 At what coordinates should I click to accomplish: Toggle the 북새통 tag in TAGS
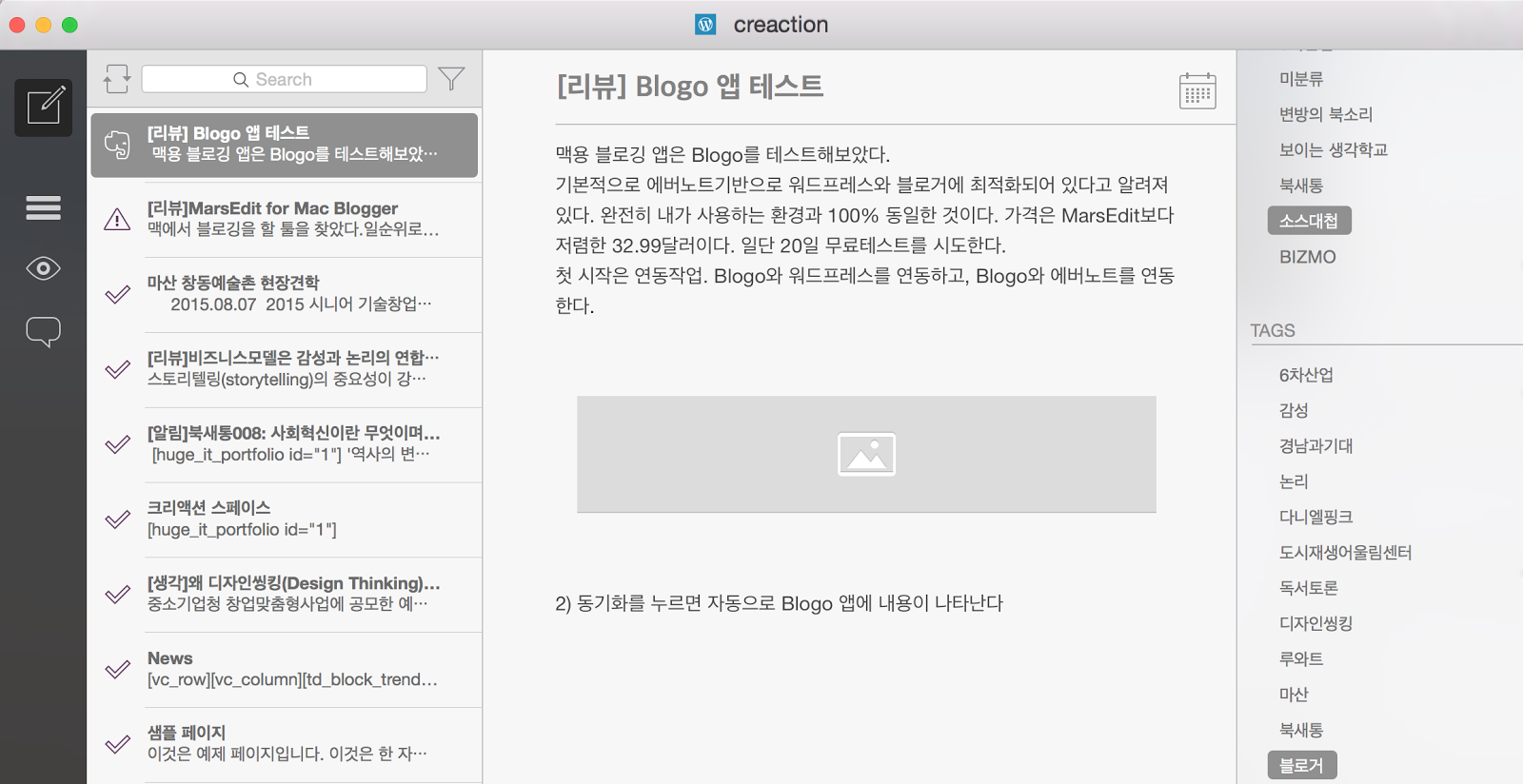click(x=1301, y=730)
